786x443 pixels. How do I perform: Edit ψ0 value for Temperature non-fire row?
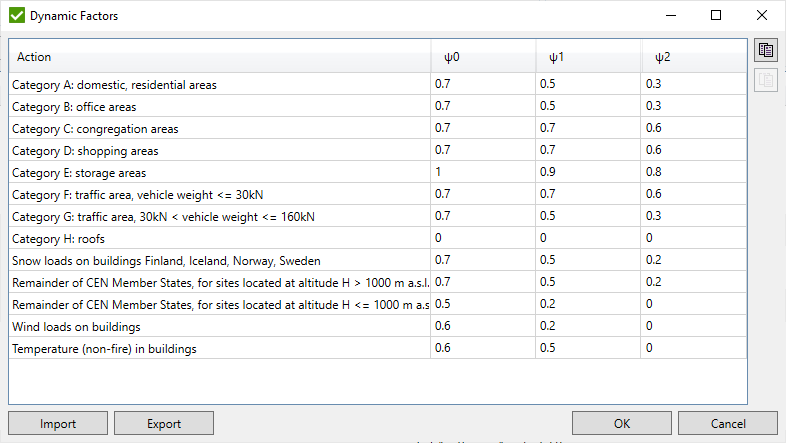tap(482, 349)
